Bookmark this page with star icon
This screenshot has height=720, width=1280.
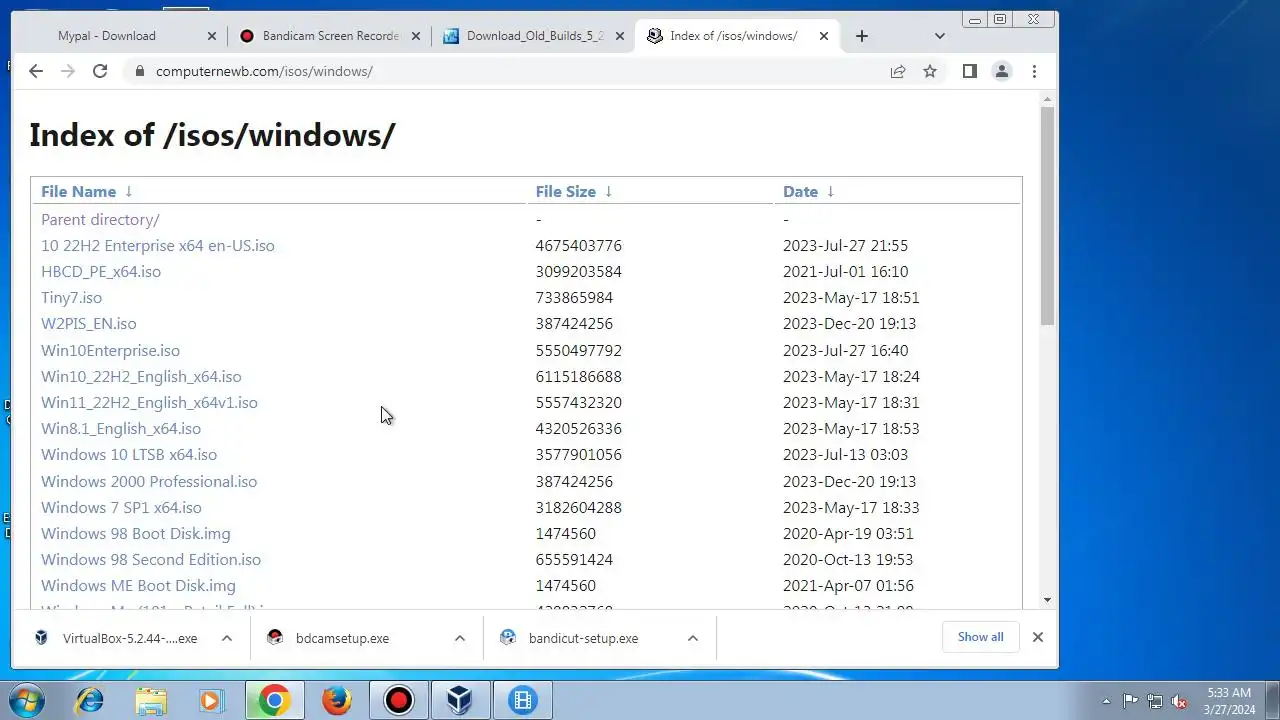(930, 71)
